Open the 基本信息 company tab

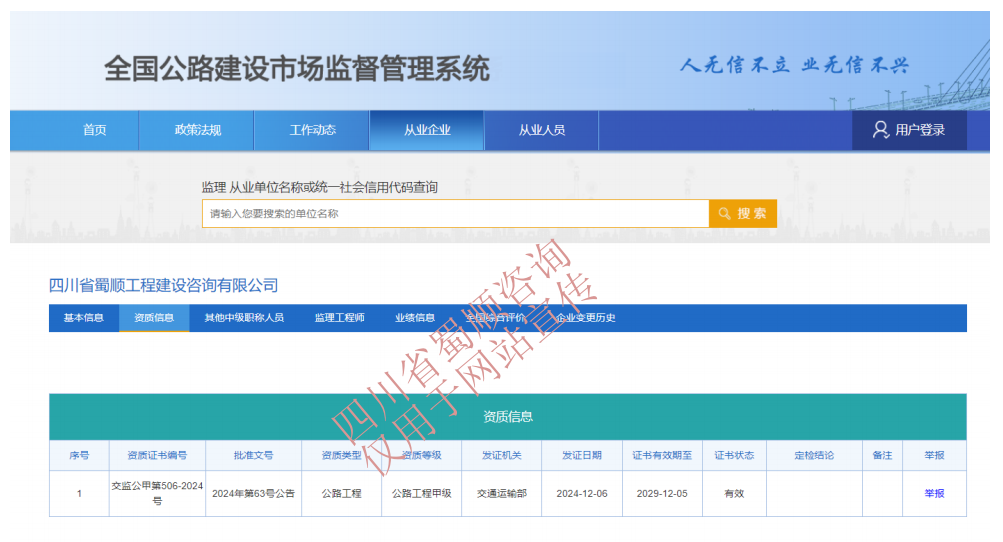84,318
